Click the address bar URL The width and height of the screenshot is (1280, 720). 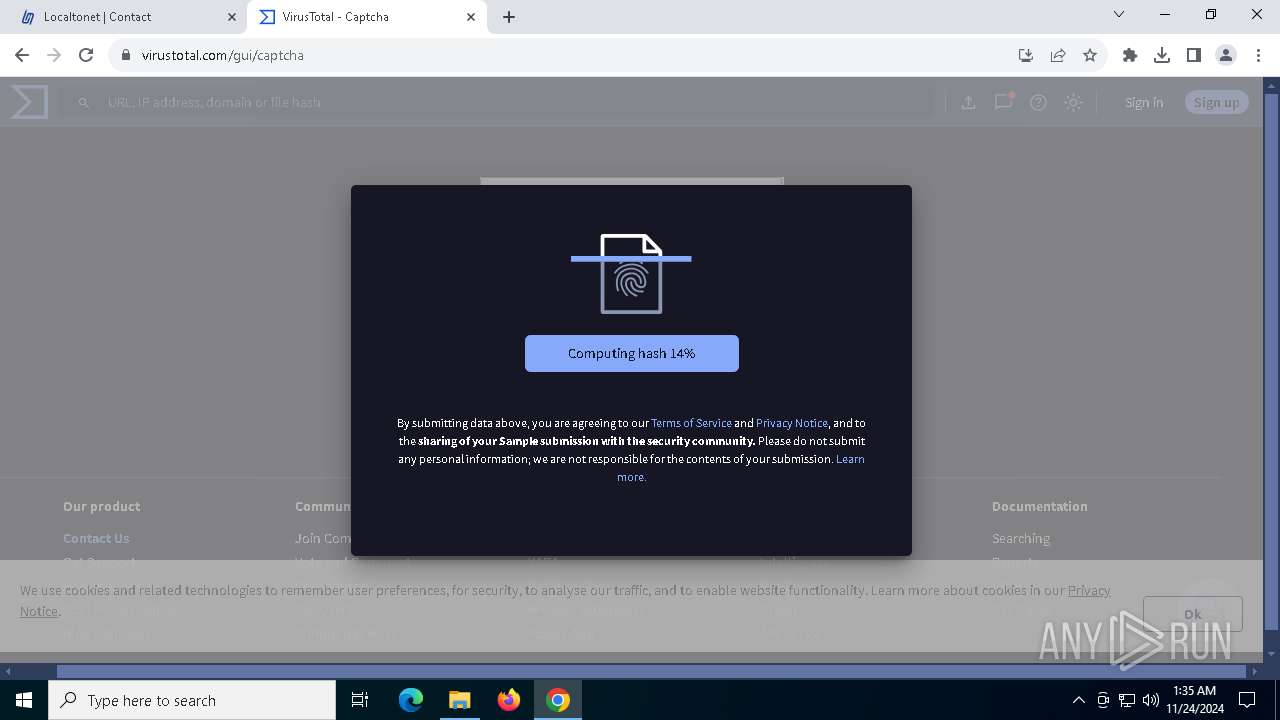(x=223, y=56)
